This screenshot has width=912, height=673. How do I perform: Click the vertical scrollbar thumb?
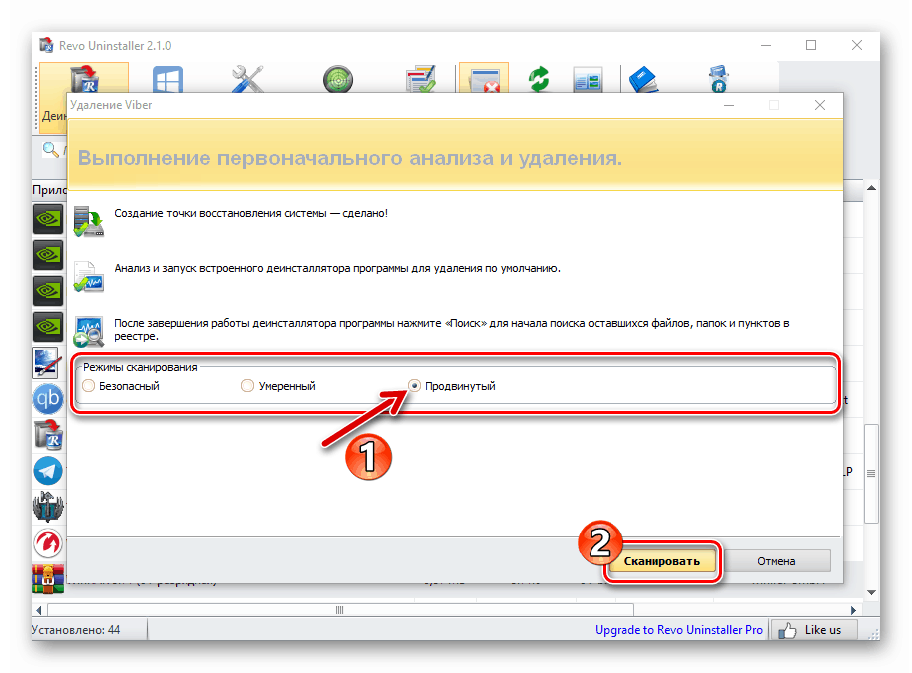tap(871, 473)
